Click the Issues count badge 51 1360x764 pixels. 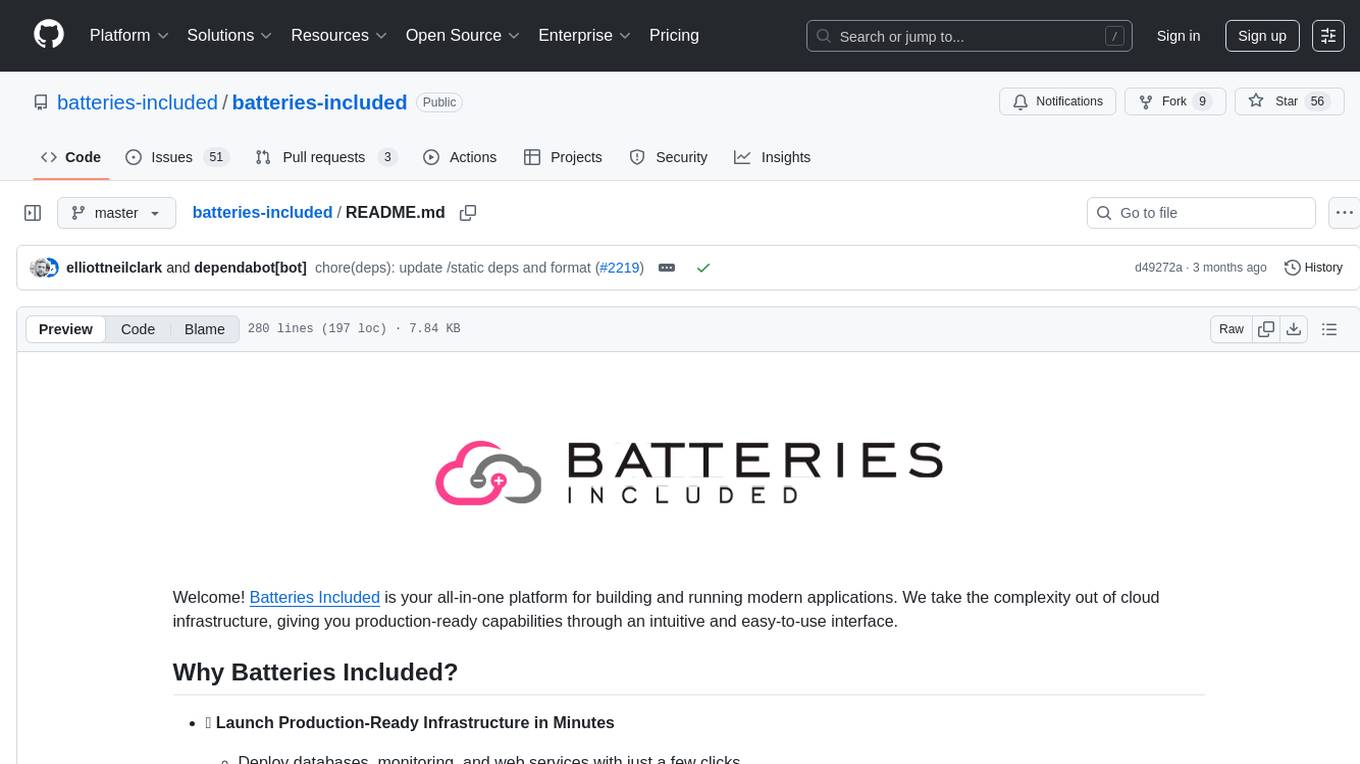click(x=215, y=157)
